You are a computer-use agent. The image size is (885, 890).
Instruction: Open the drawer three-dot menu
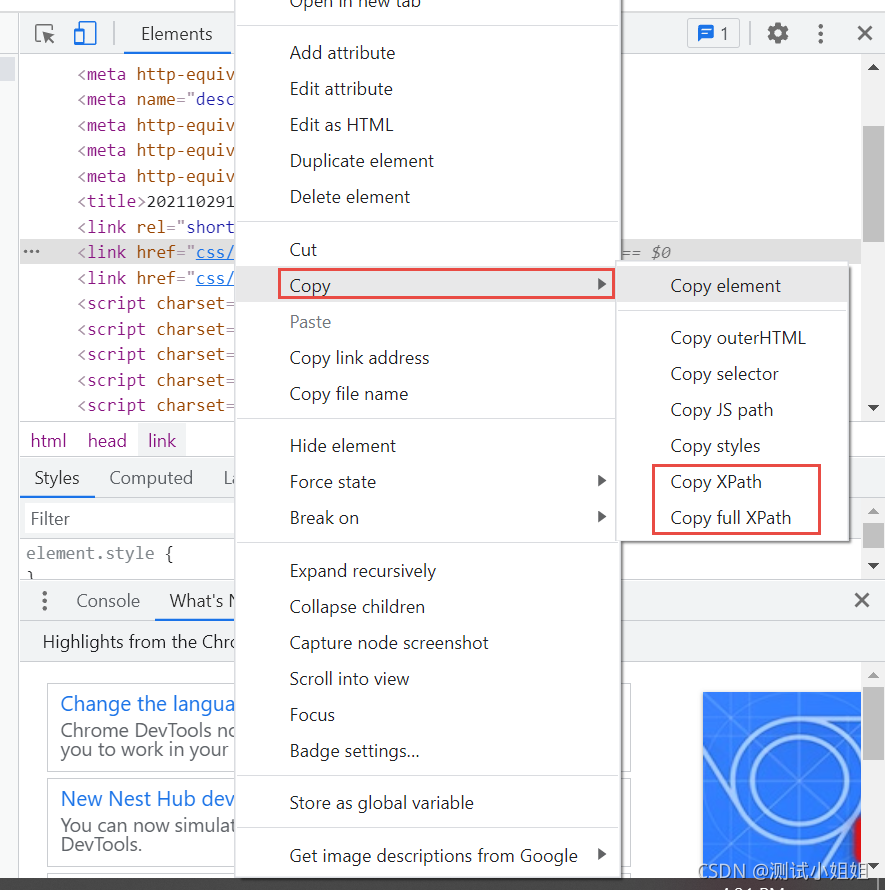tap(44, 601)
